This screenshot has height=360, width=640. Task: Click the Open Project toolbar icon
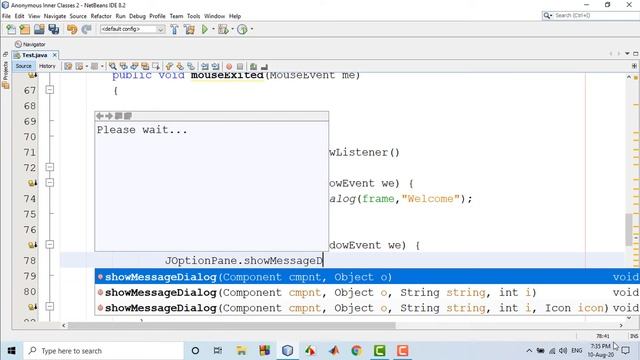tap(39, 29)
